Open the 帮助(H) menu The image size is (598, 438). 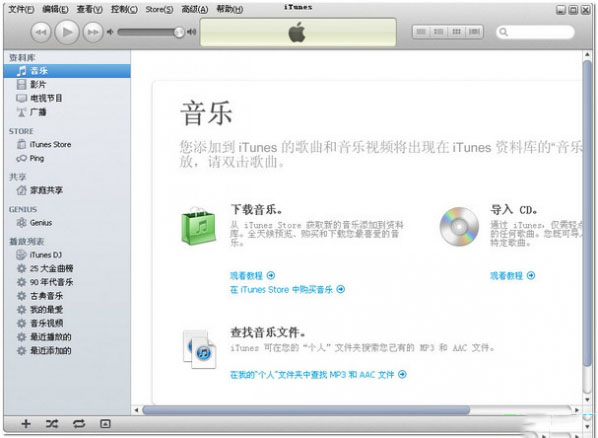tap(230, 9)
